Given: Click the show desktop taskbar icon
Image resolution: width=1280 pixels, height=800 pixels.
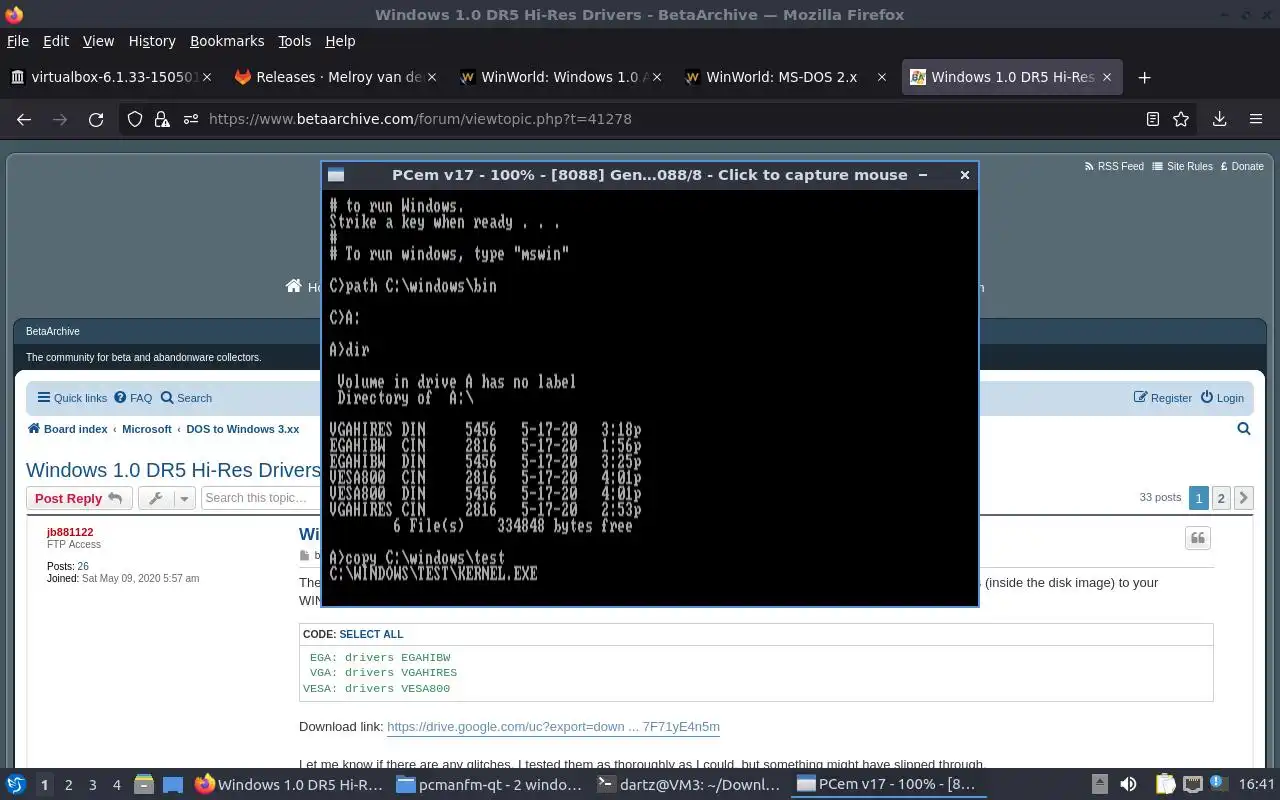Looking at the screenshot, I should [172, 785].
